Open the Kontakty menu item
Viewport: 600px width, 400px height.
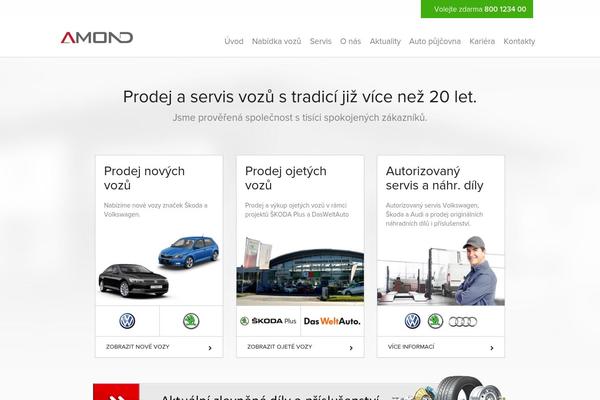point(519,41)
